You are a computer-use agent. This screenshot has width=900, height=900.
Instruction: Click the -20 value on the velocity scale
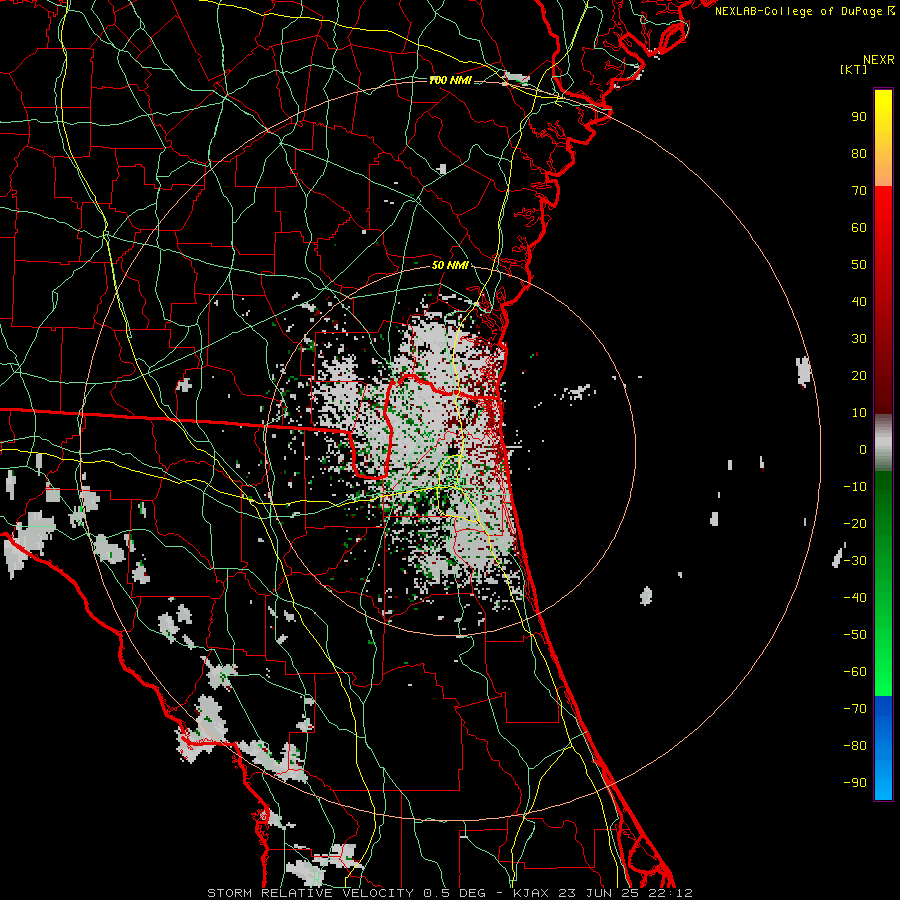click(x=855, y=524)
